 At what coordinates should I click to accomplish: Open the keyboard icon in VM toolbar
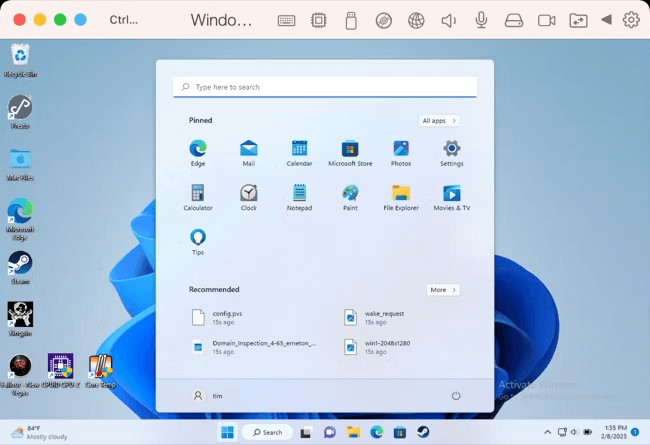pyautogui.click(x=287, y=20)
